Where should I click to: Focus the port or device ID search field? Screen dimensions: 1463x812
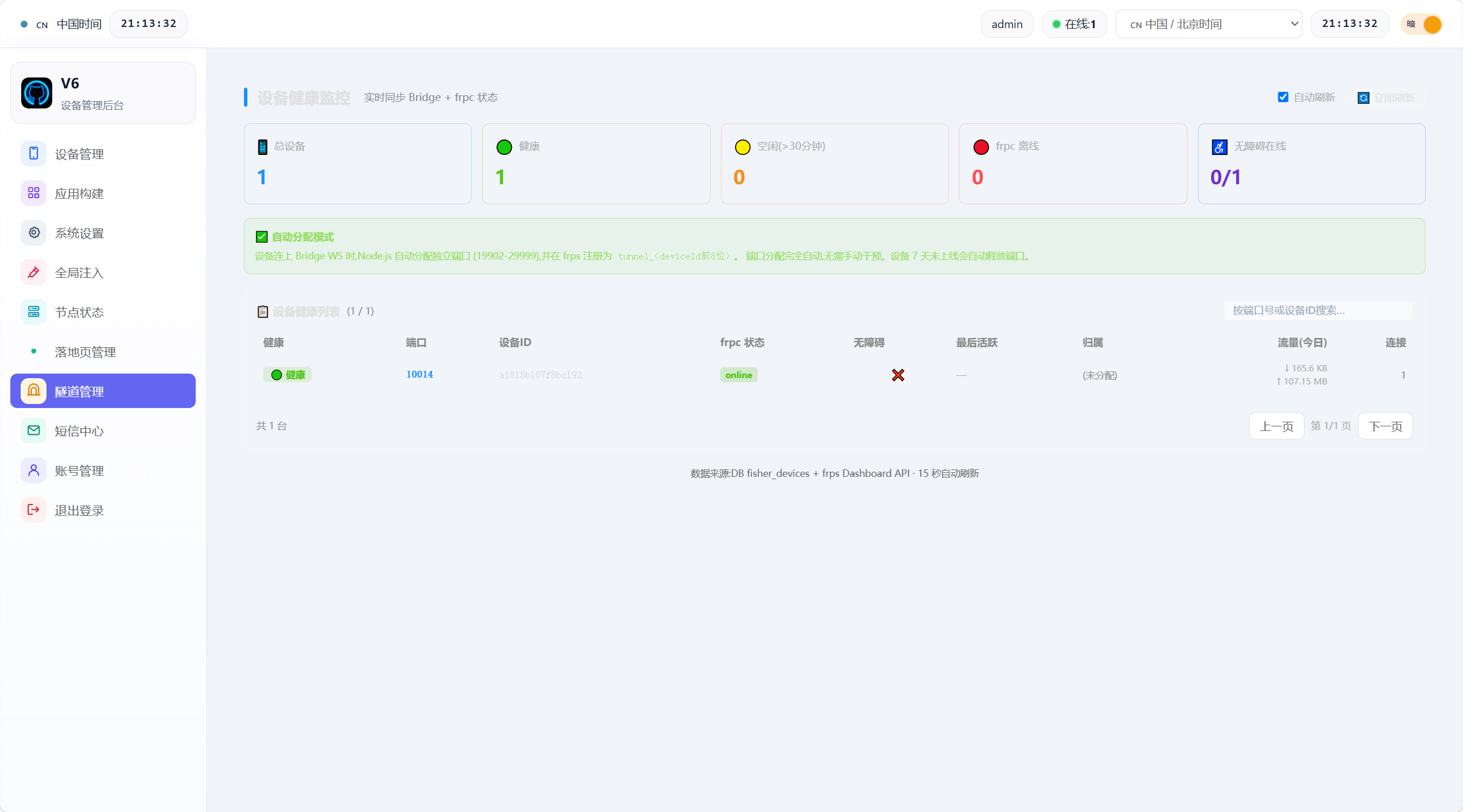[x=1318, y=310]
